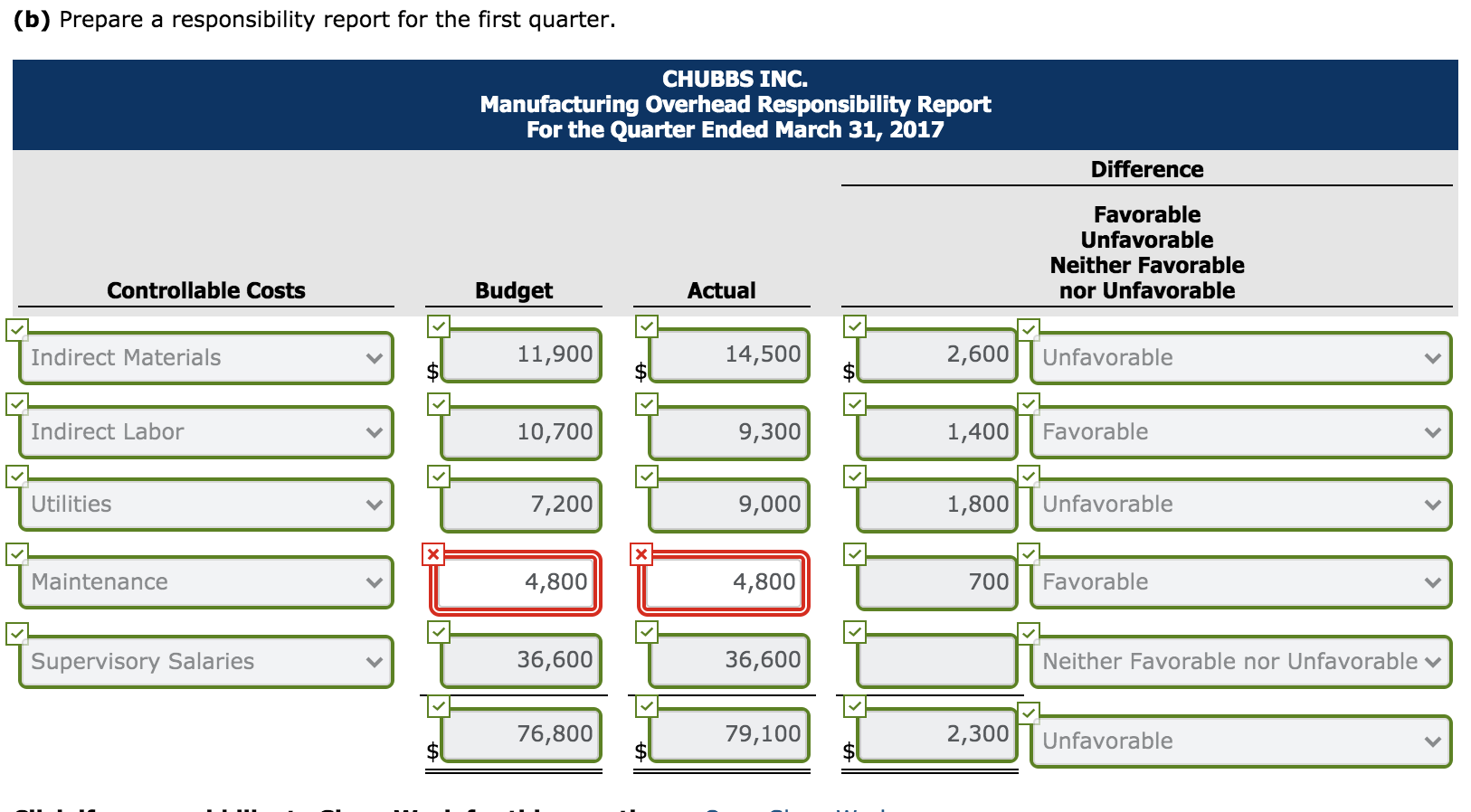Click the green check icon beside Utilities dropdown

17,477
